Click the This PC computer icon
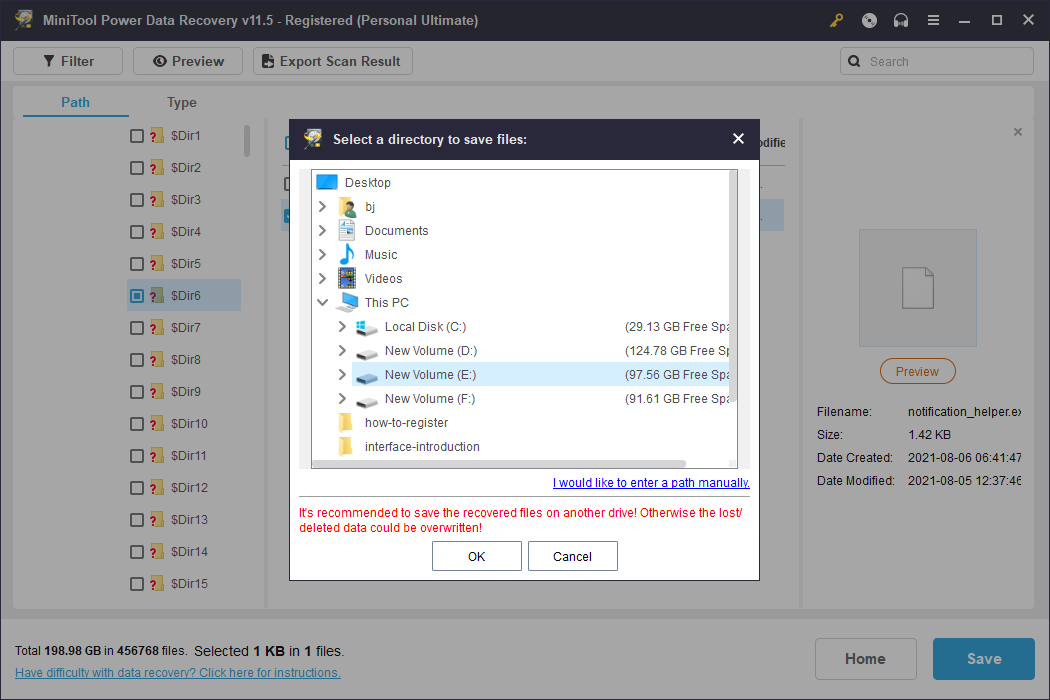Image resolution: width=1050 pixels, height=700 pixels. pyautogui.click(x=347, y=303)
